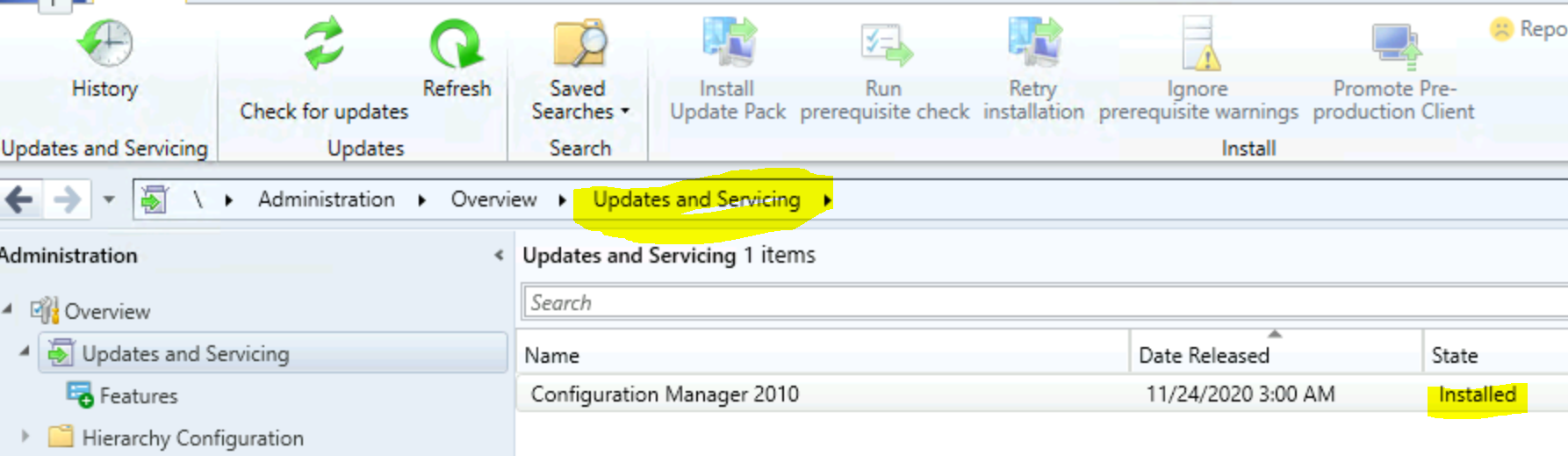Open Saved Searches folder icon

point(579,42)
